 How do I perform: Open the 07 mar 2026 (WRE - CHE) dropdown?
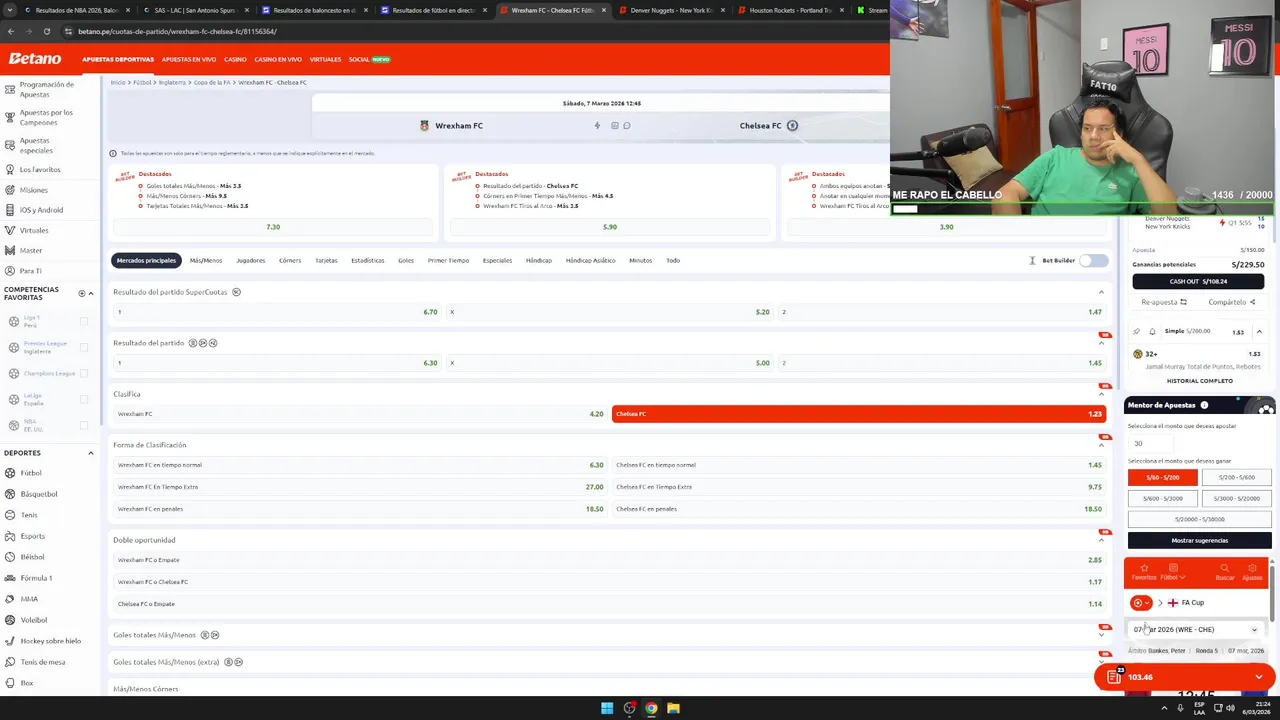(1196, 630)
